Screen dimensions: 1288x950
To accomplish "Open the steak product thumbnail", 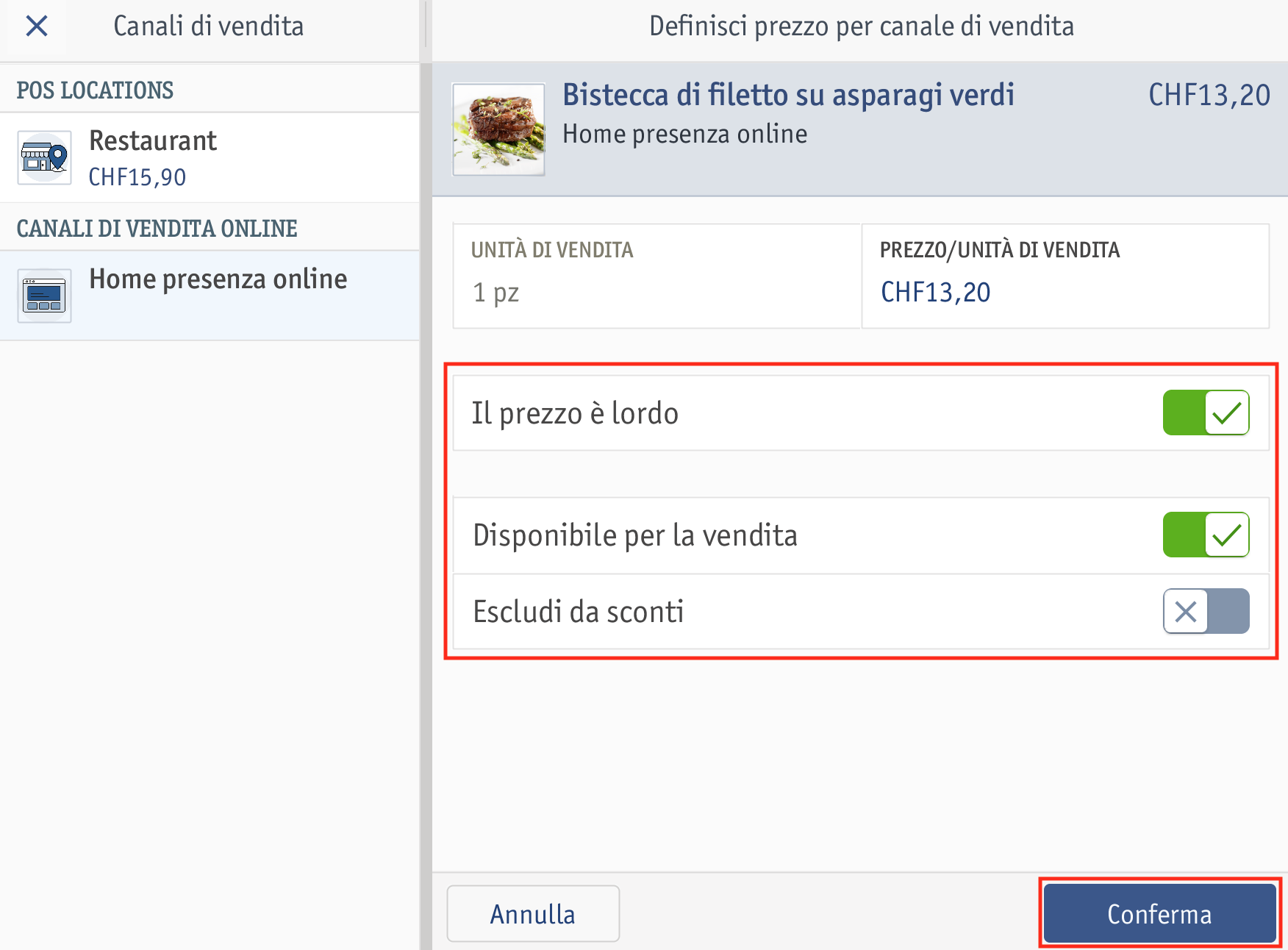I will [x=498, y=129].
